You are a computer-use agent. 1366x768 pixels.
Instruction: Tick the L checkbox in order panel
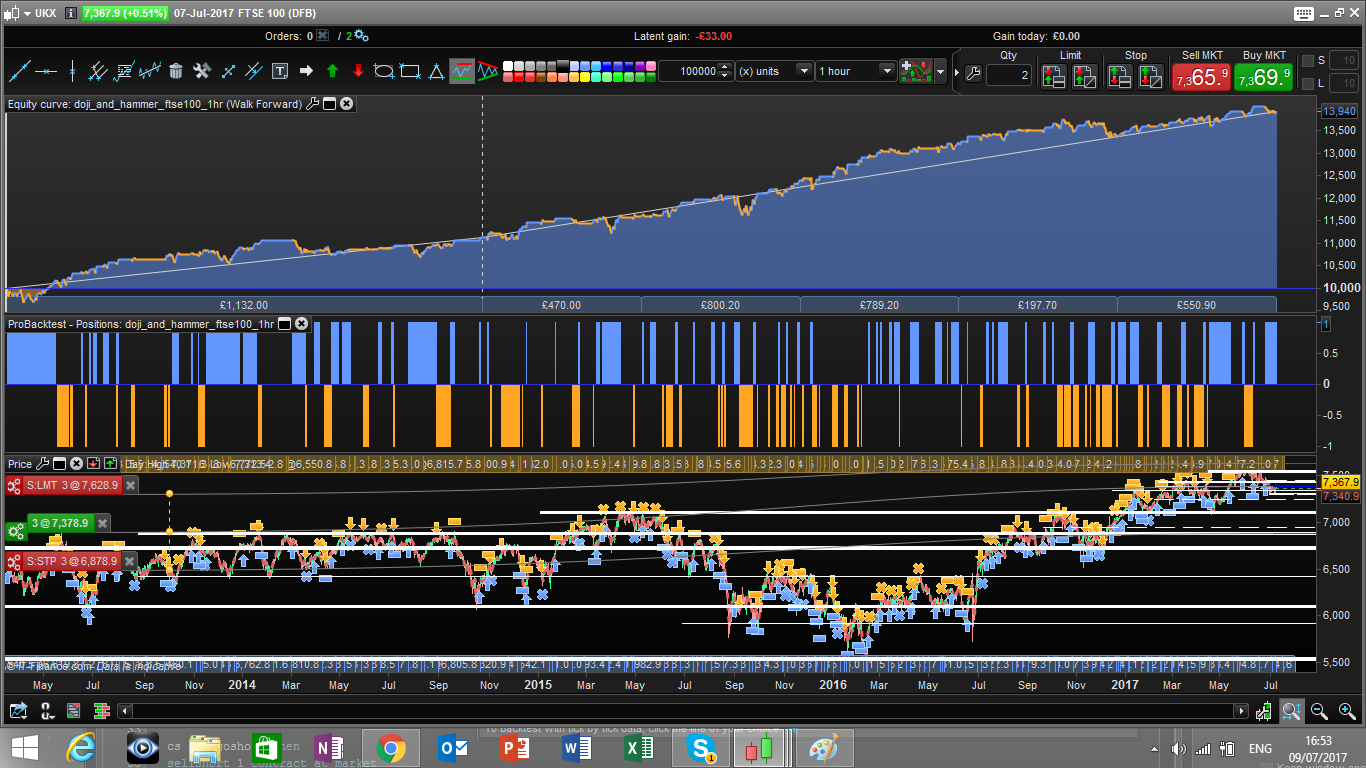tap(1308, 83)
